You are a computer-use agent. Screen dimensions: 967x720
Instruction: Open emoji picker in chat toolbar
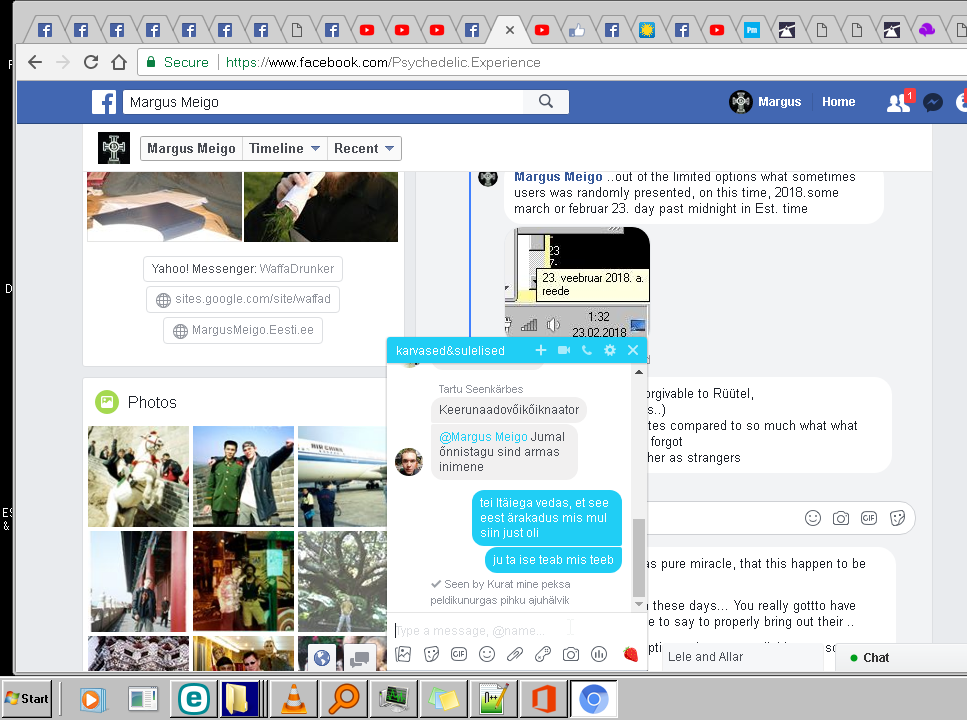[487, 654]
